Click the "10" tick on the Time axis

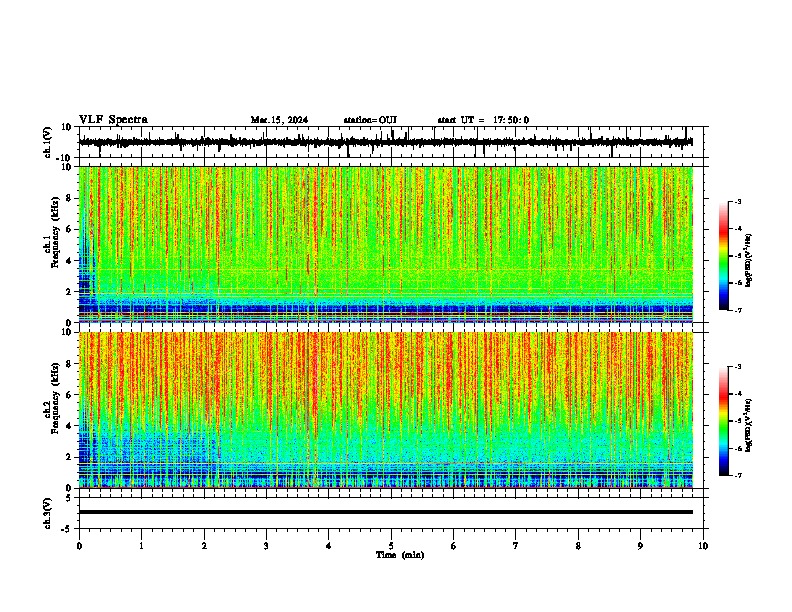(x=703, y=546)
